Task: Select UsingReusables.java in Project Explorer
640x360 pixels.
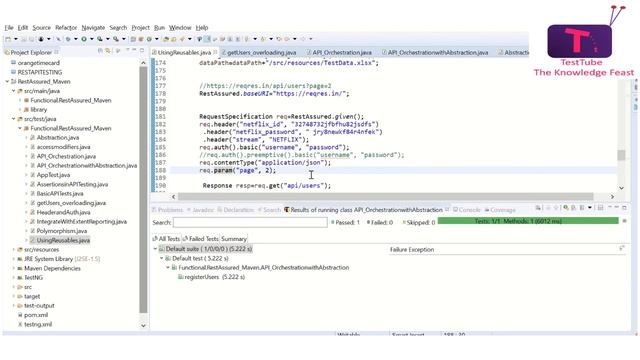Action: [60, 240]
